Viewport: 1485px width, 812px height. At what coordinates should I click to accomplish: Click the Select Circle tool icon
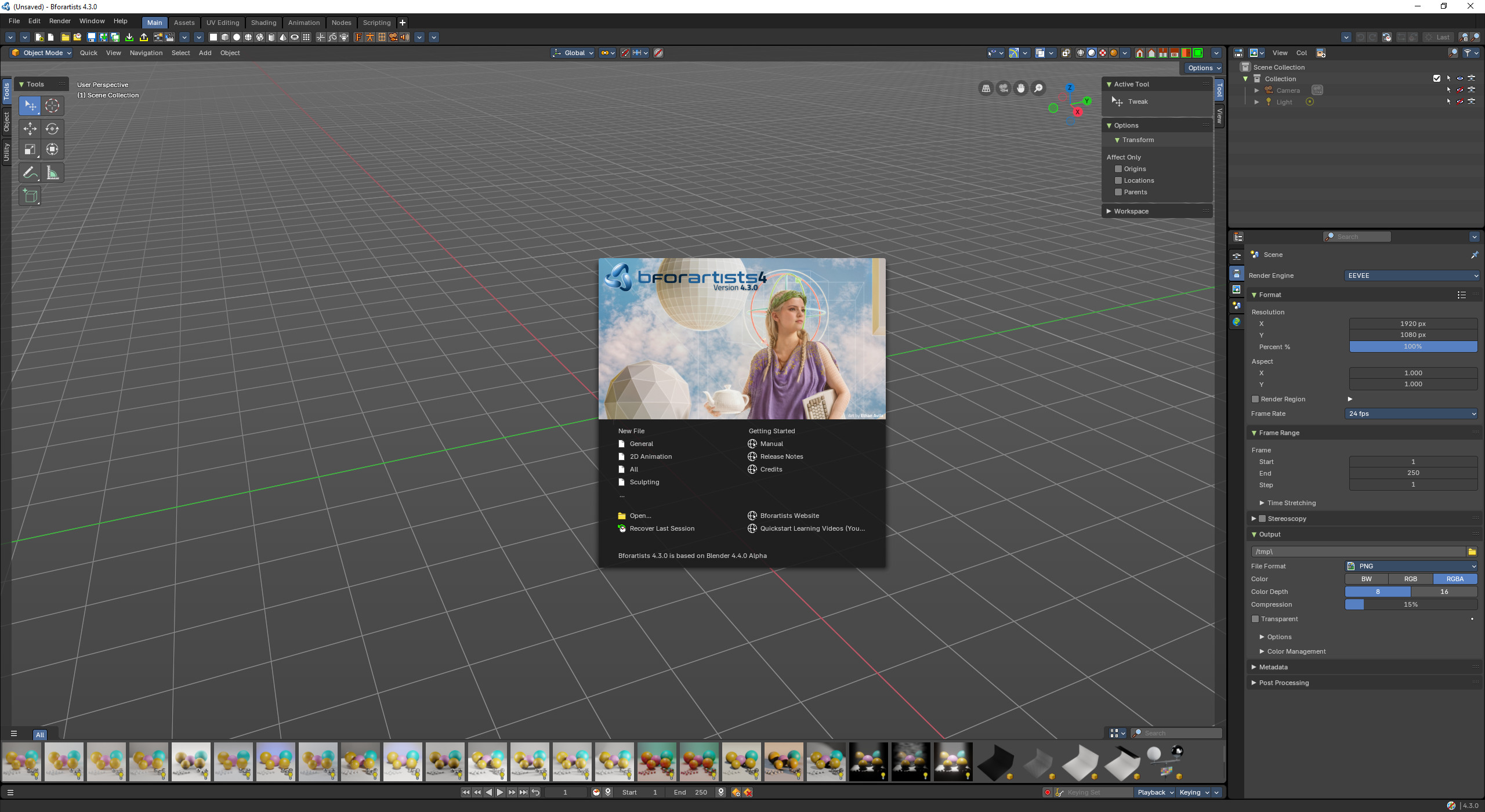[x=52, y=106]
